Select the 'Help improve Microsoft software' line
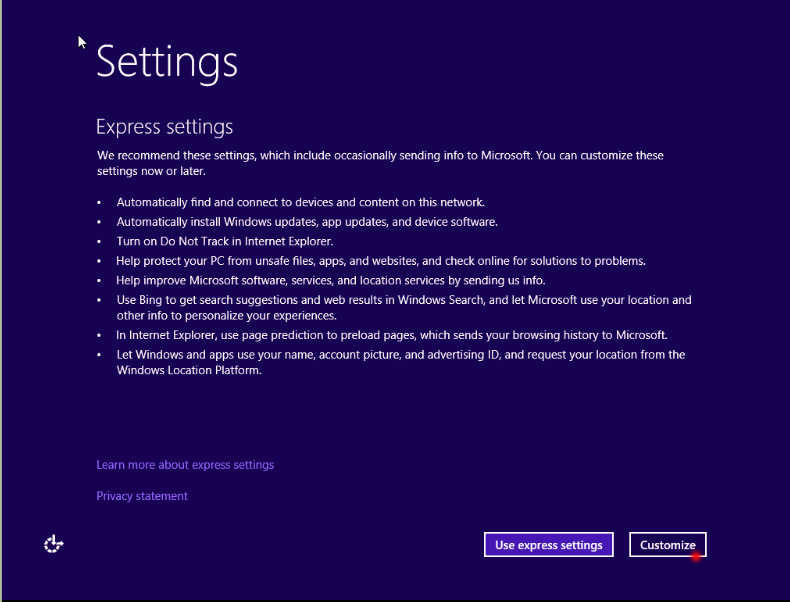 click(x=331, y=281)
